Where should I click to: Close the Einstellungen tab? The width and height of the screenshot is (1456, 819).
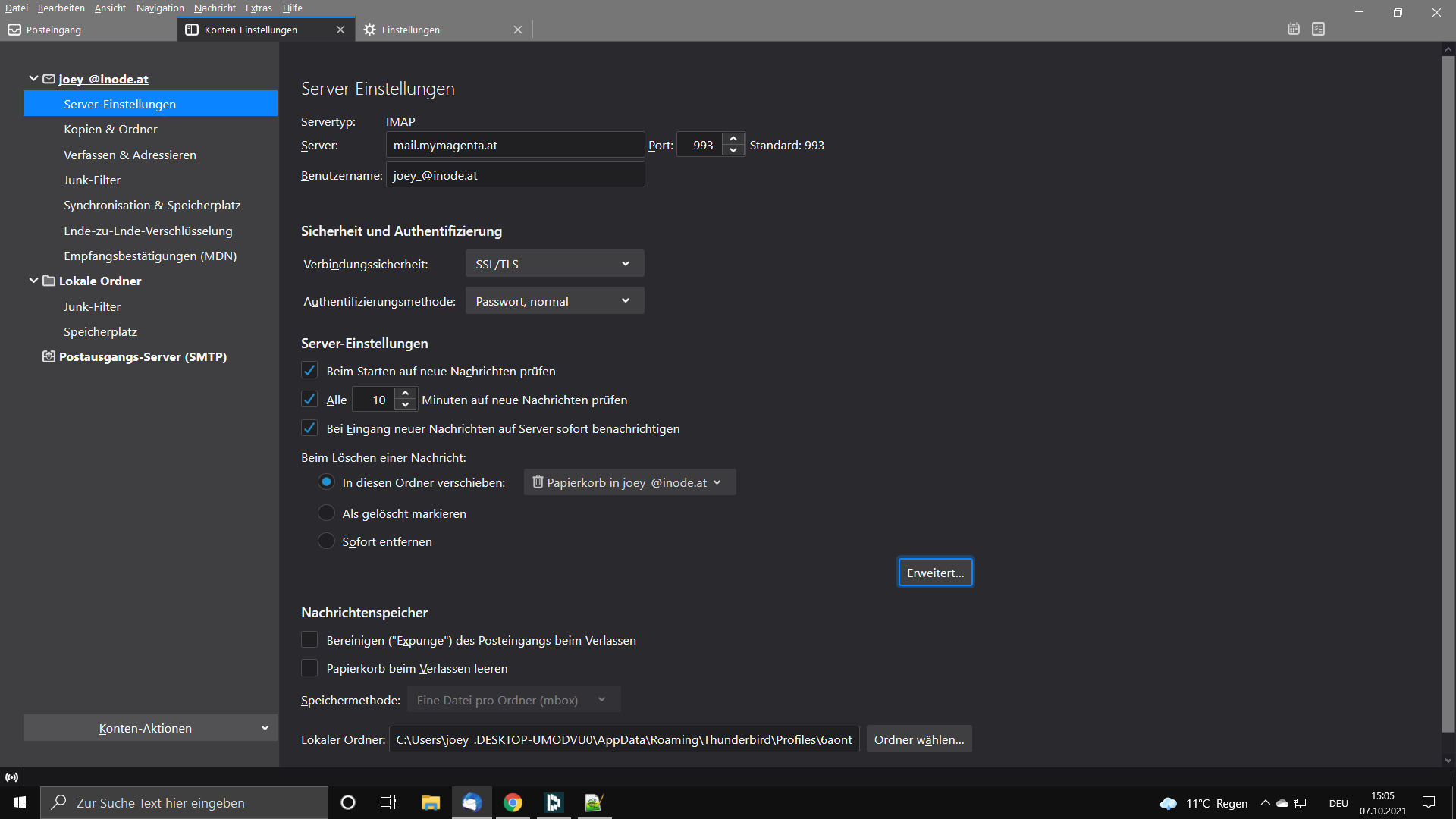click(x=518, y=30)
